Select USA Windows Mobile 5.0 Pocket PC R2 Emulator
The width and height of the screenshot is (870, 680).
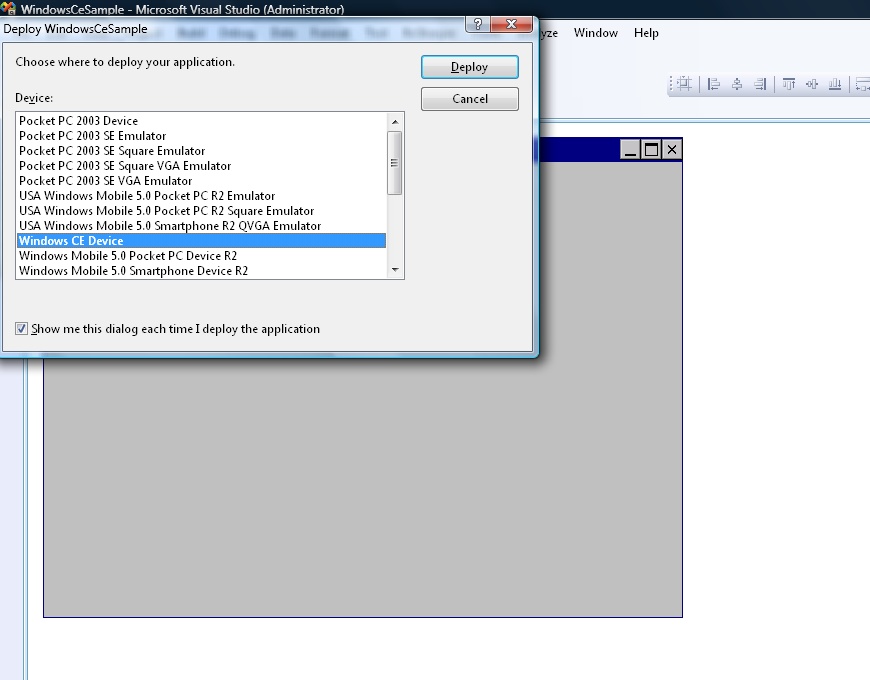tap(201, 196)
